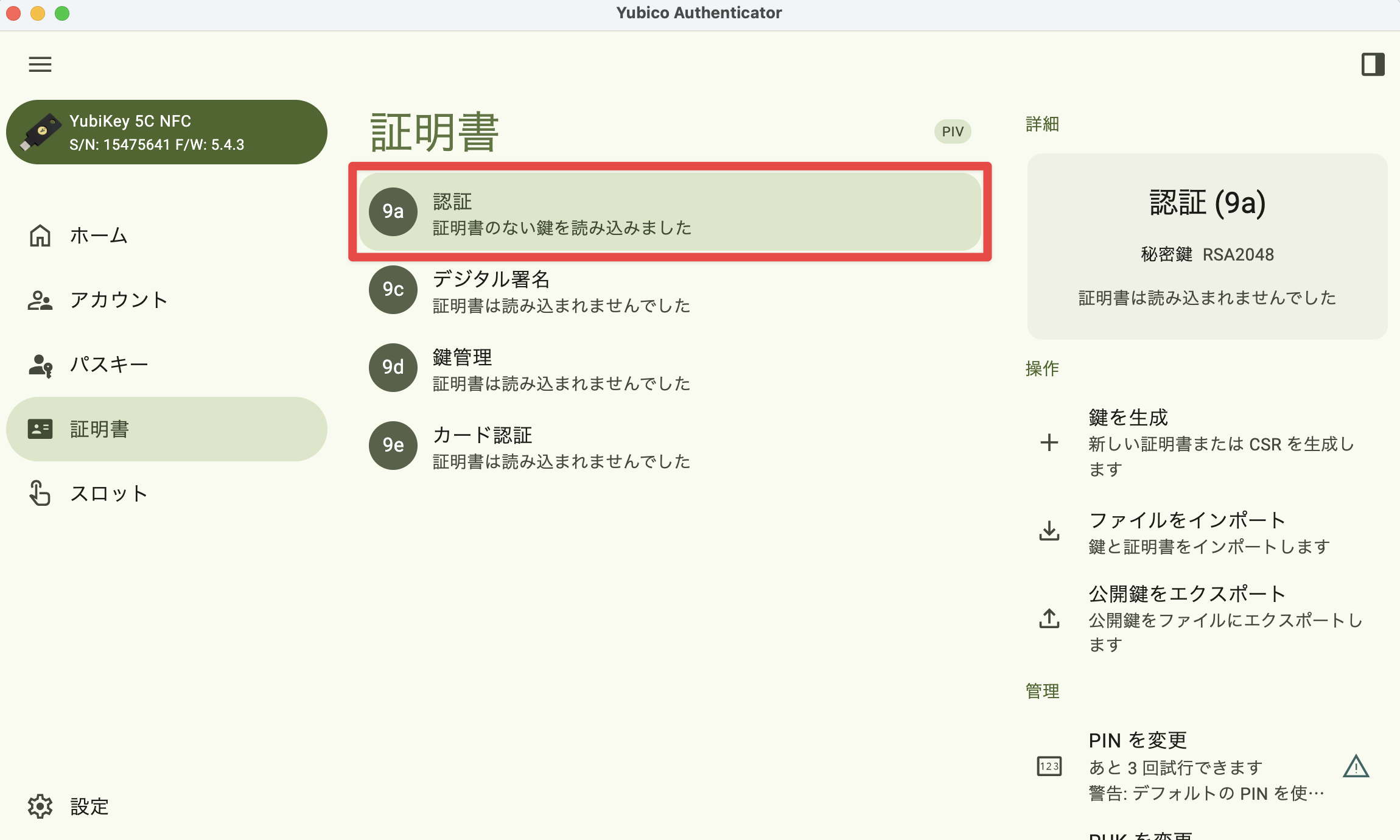The width and height of the screenshot is (1400, 840).
Task: Click the 証明書 ID card icon
Action: 40,429
